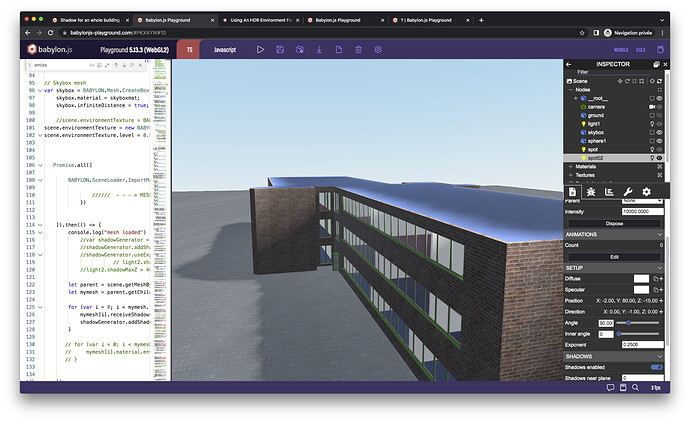
Task: Click the WebGL2 engine label
Action: tap(621, 50)
